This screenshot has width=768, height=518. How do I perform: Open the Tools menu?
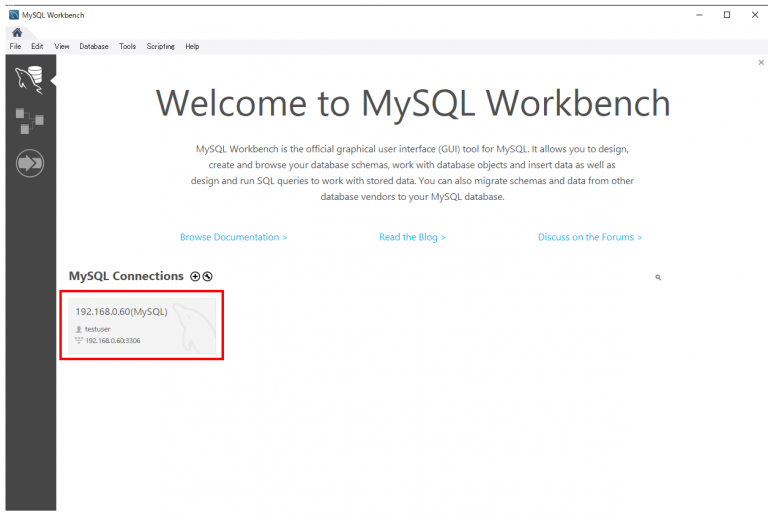tap(127, 47)
